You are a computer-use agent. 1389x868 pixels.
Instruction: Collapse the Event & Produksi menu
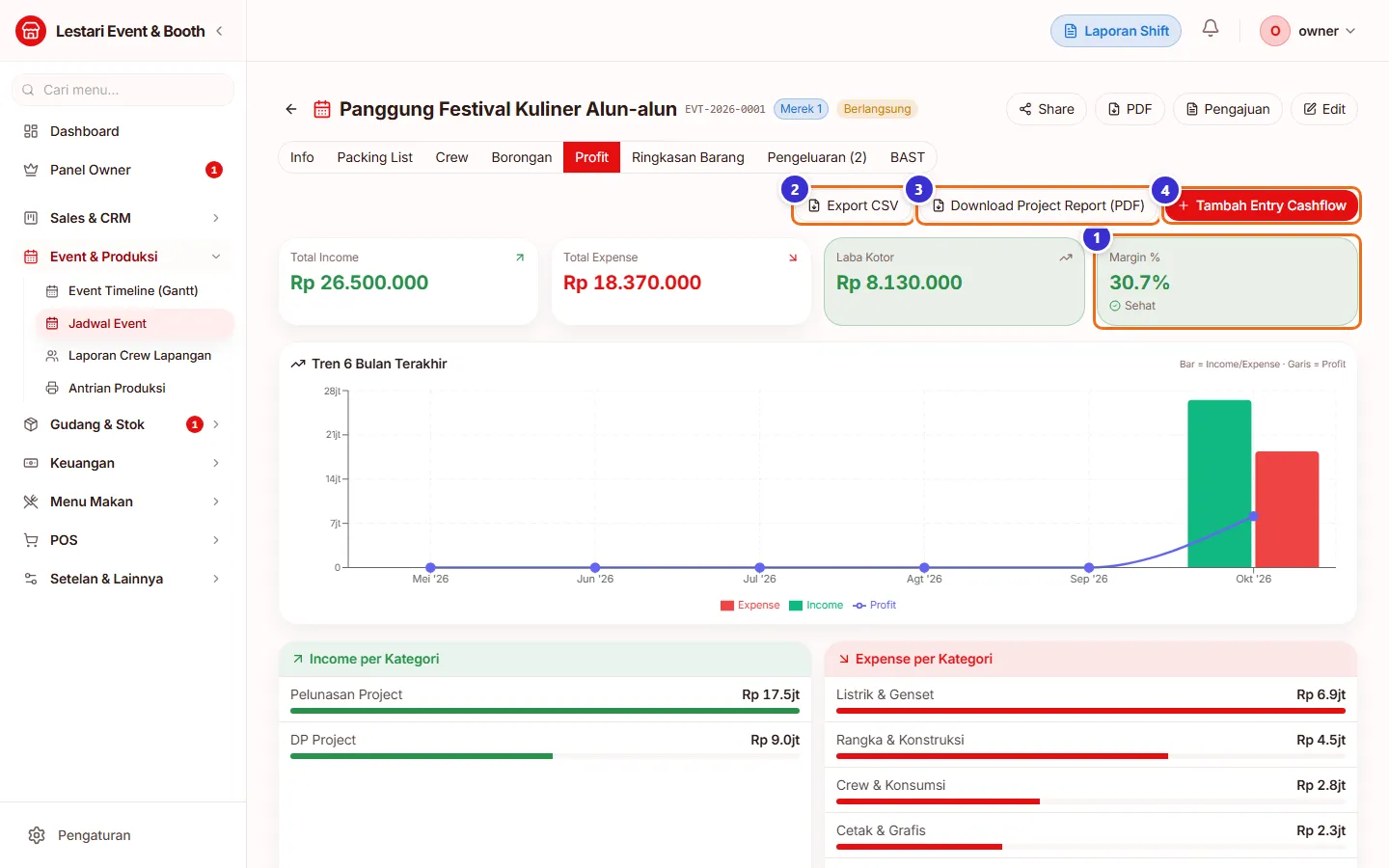pyautogui.click(x=123, y=257)
